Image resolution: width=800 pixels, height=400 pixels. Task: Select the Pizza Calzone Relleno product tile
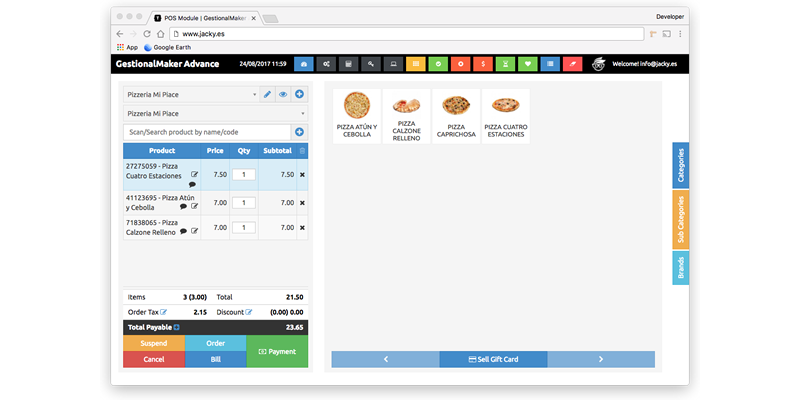[407, 116]
